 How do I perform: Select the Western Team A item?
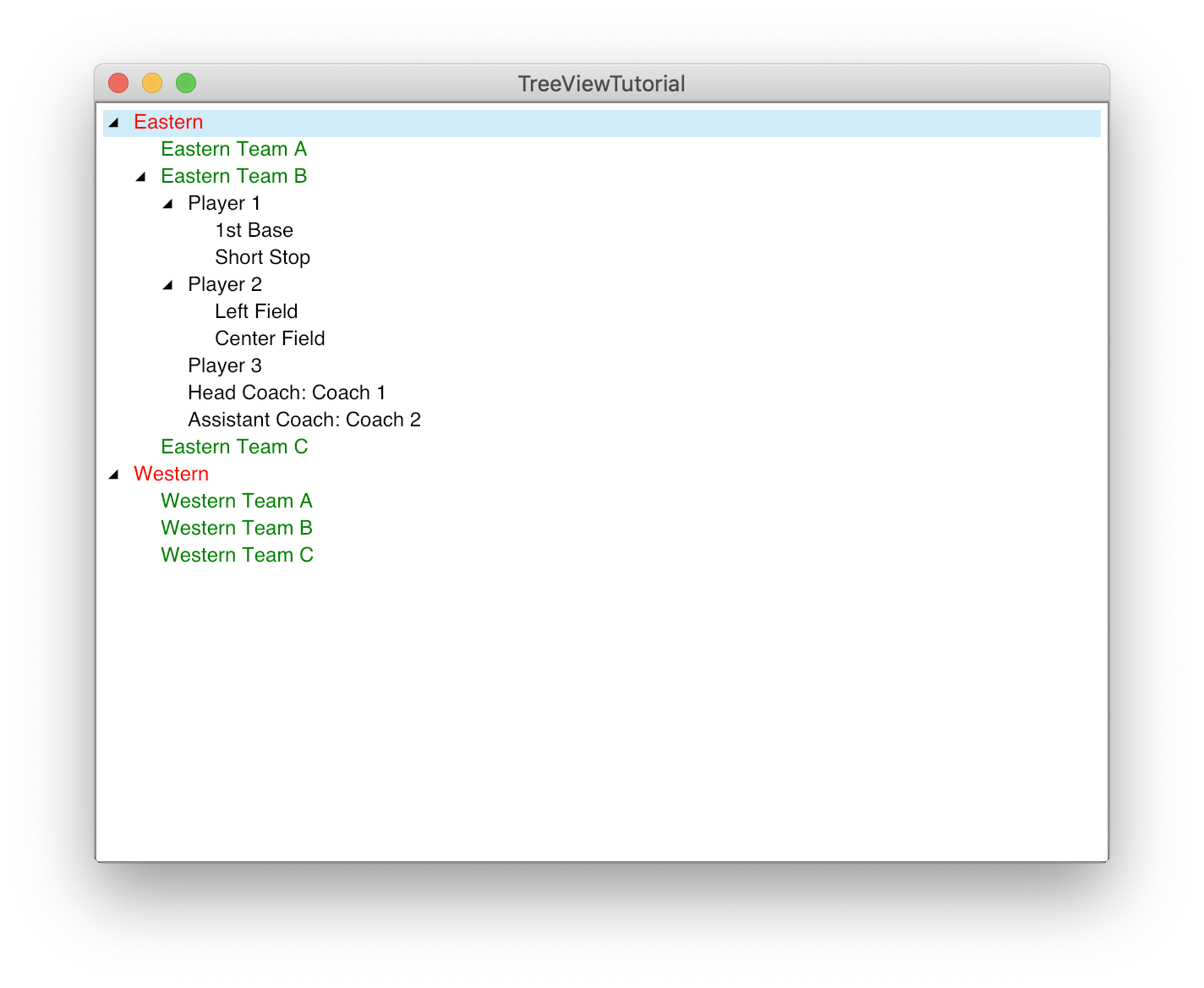[237, 501]
